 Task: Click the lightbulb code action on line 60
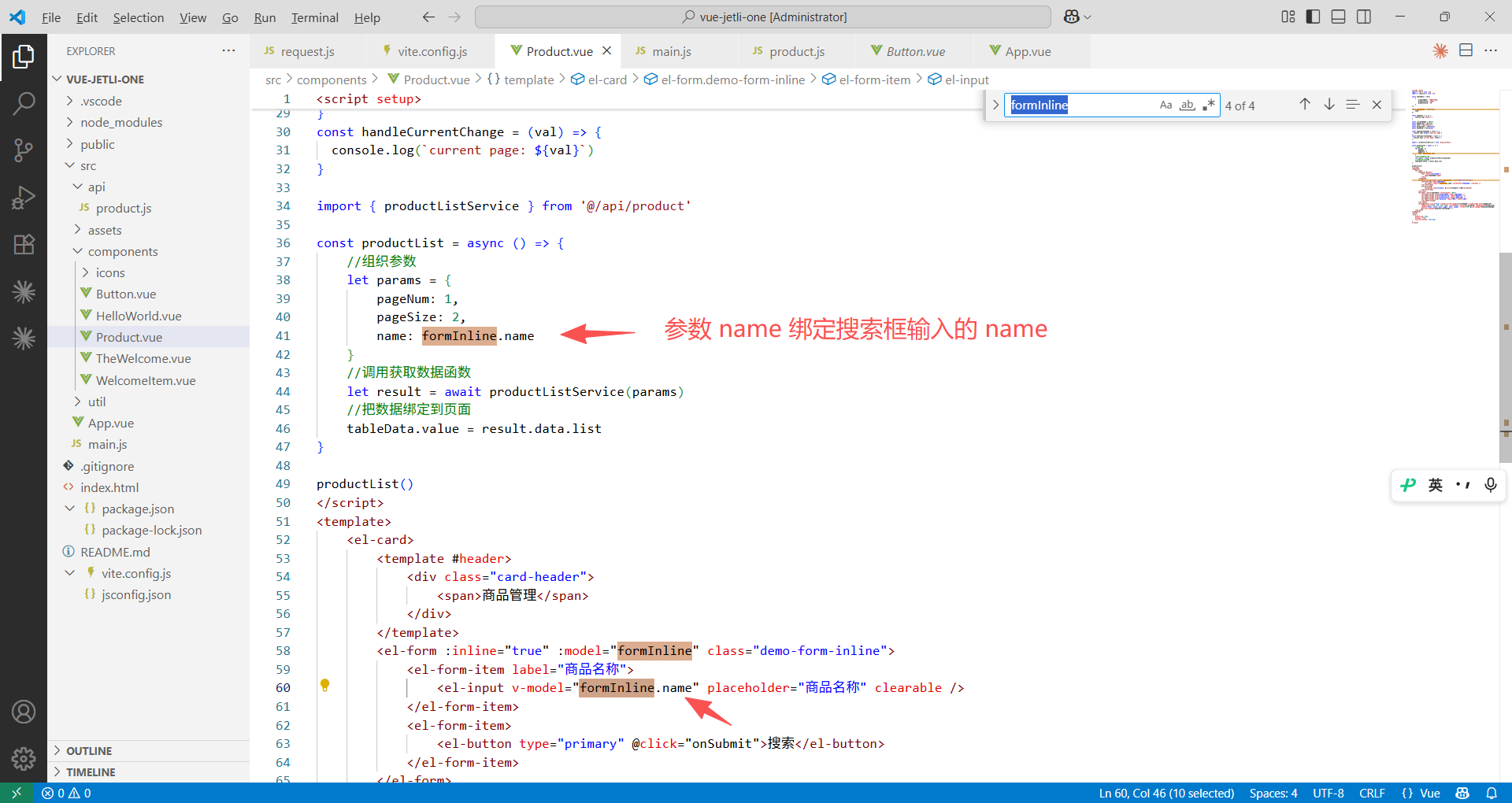[x=324, y=685]
